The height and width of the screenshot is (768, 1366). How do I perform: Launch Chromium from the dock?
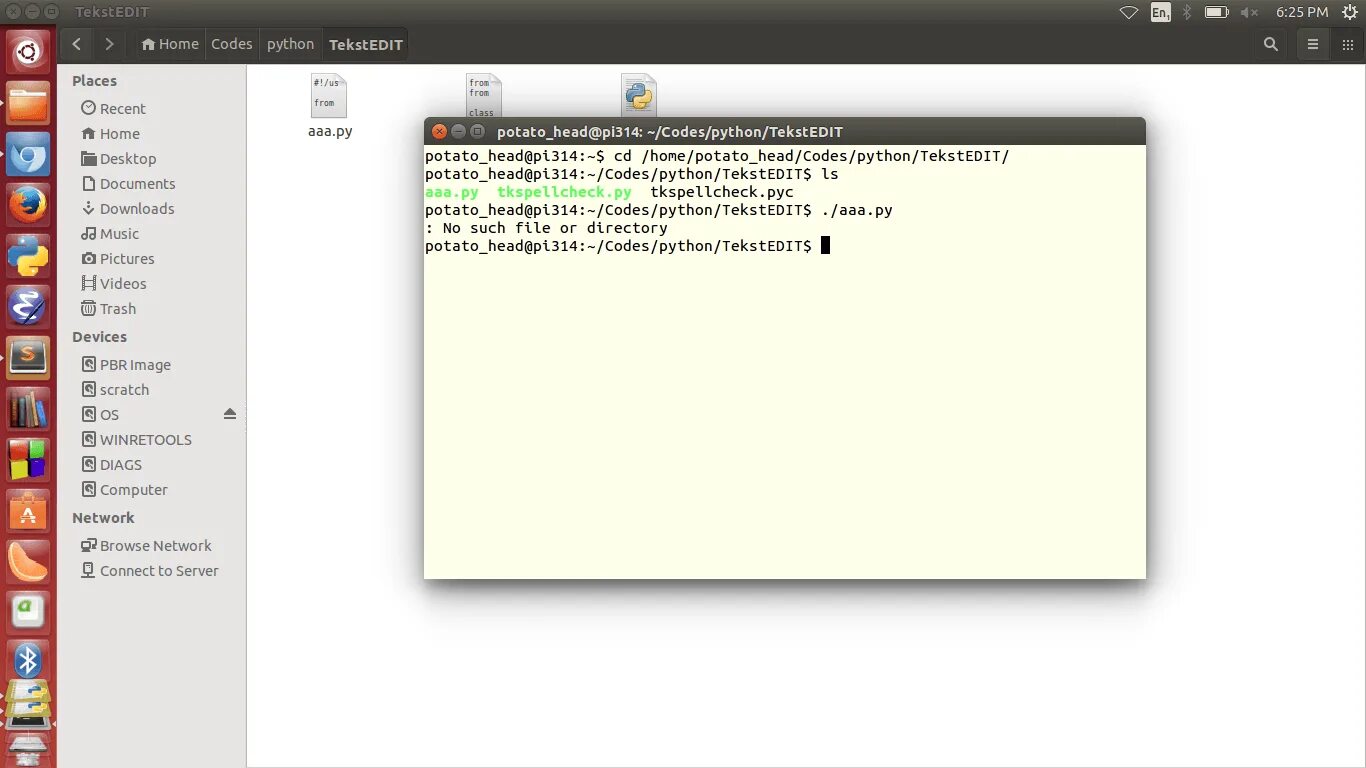(x=28, y=155)
